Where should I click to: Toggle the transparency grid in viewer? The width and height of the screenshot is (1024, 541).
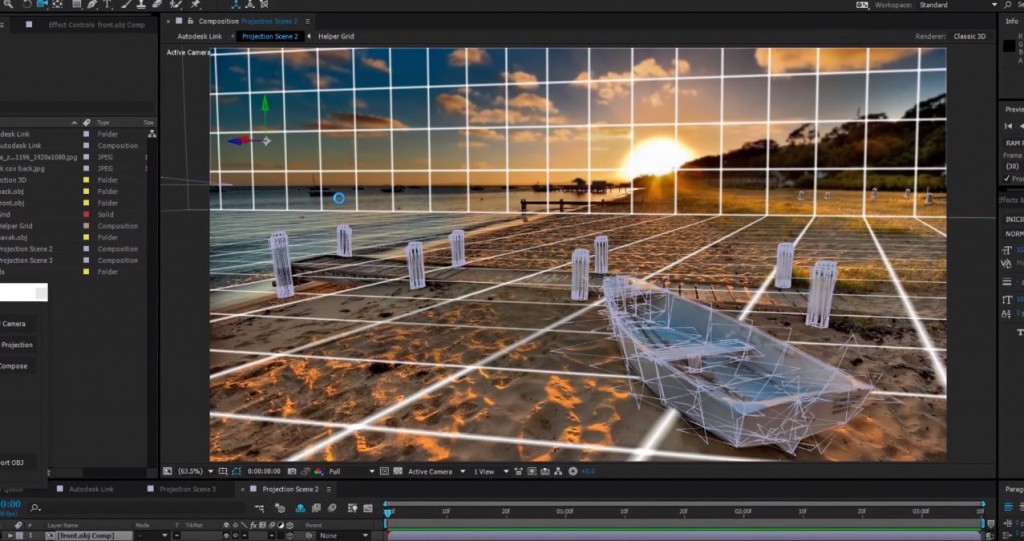(398, 471)
